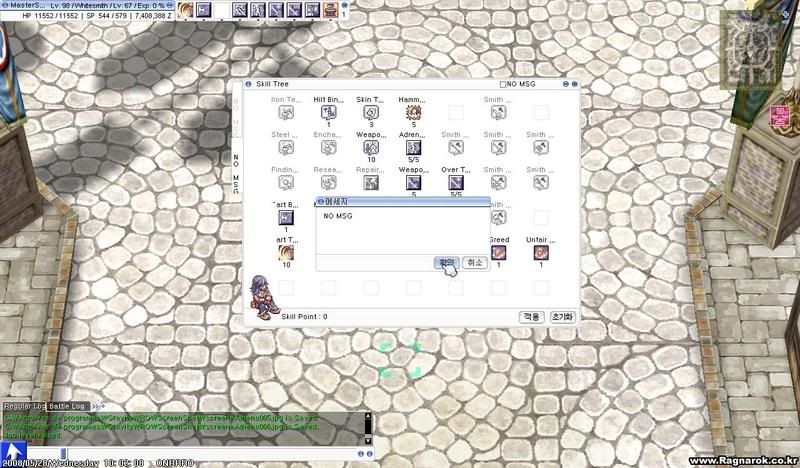The height and width of the screenshot is (468, 800).
Task: Switch to the Regular Log tab
Action: 24,406
